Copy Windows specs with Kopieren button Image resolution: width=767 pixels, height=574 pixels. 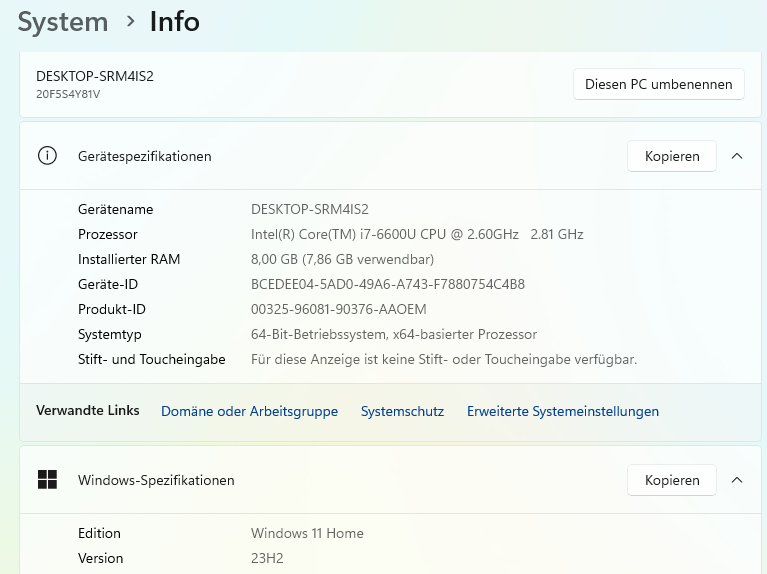pyautogui.click(x=672, y=480)
